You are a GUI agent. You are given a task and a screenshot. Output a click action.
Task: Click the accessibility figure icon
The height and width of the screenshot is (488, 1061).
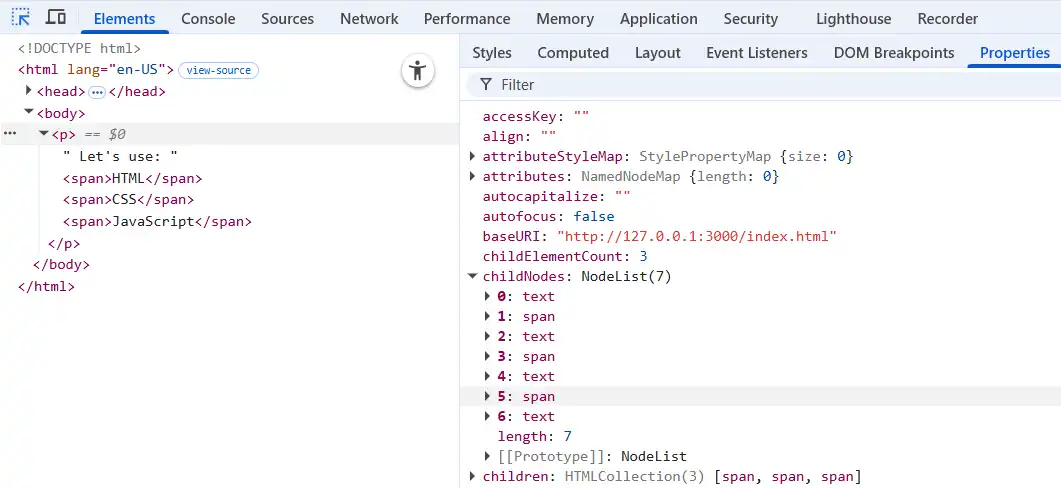[x=418, y=71]
